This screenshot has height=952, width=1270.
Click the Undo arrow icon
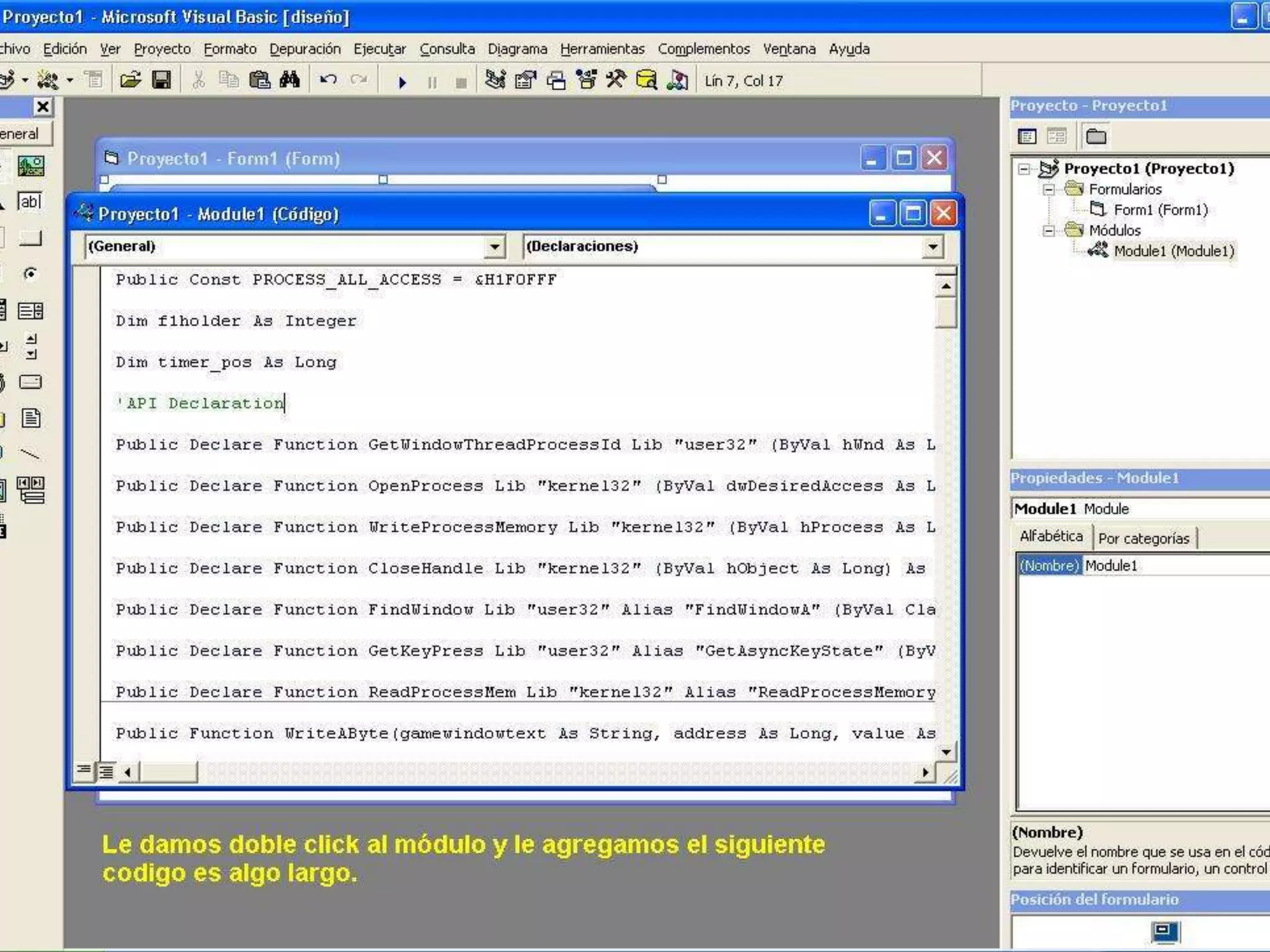[x=328, y=81]
